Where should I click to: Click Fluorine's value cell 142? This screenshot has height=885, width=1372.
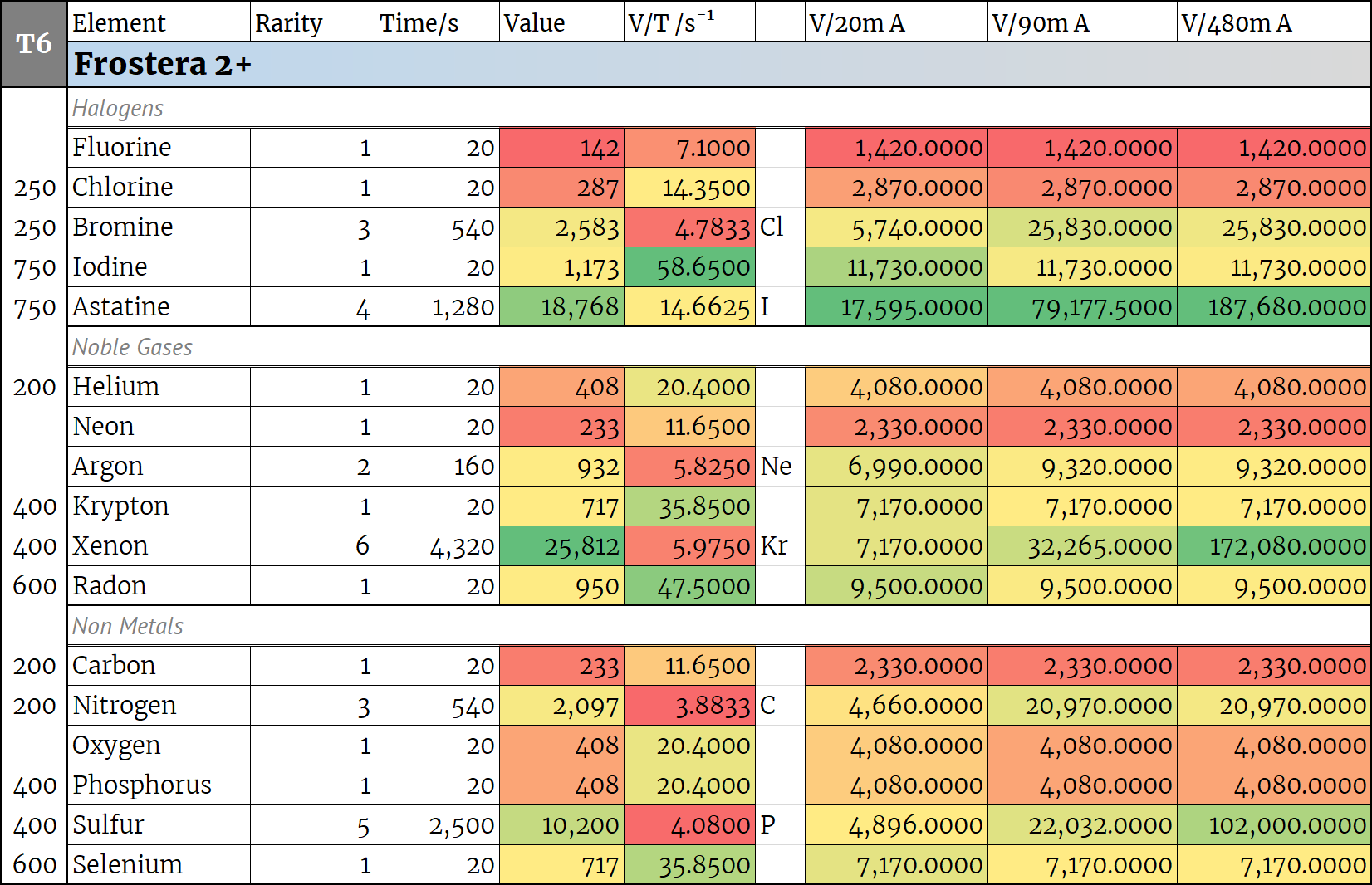[x=561, y=148]
